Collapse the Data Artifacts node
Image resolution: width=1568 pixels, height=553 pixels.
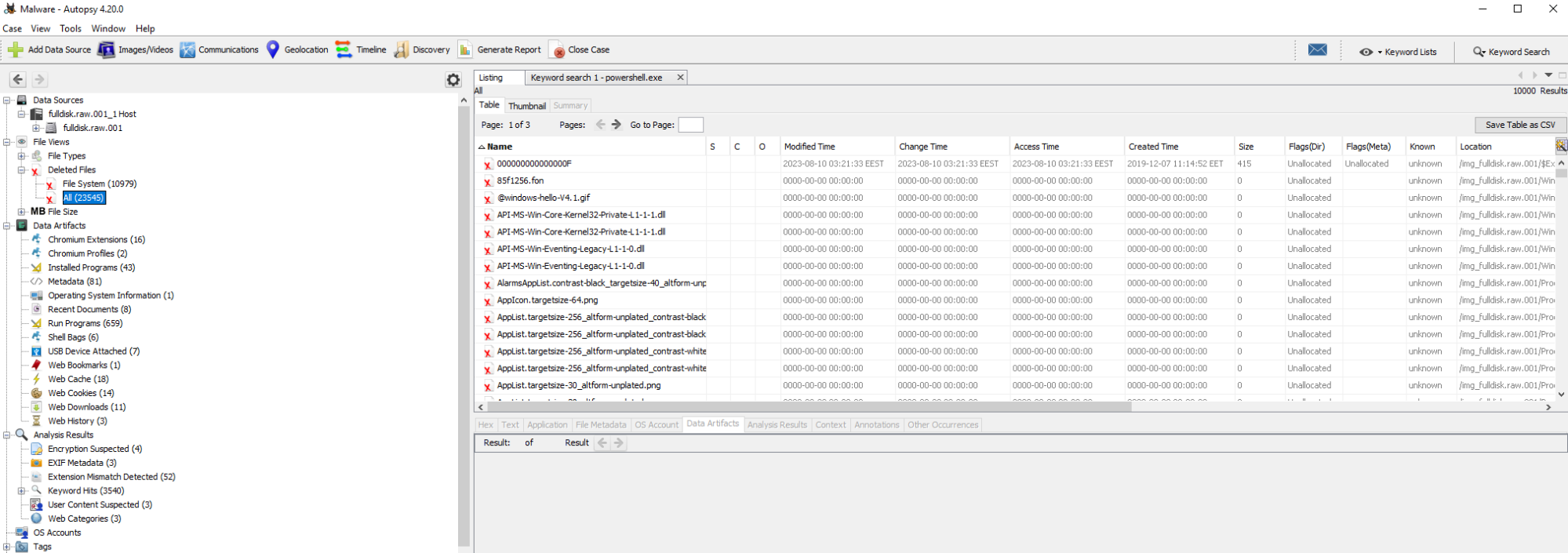click(x=7, y=225)
